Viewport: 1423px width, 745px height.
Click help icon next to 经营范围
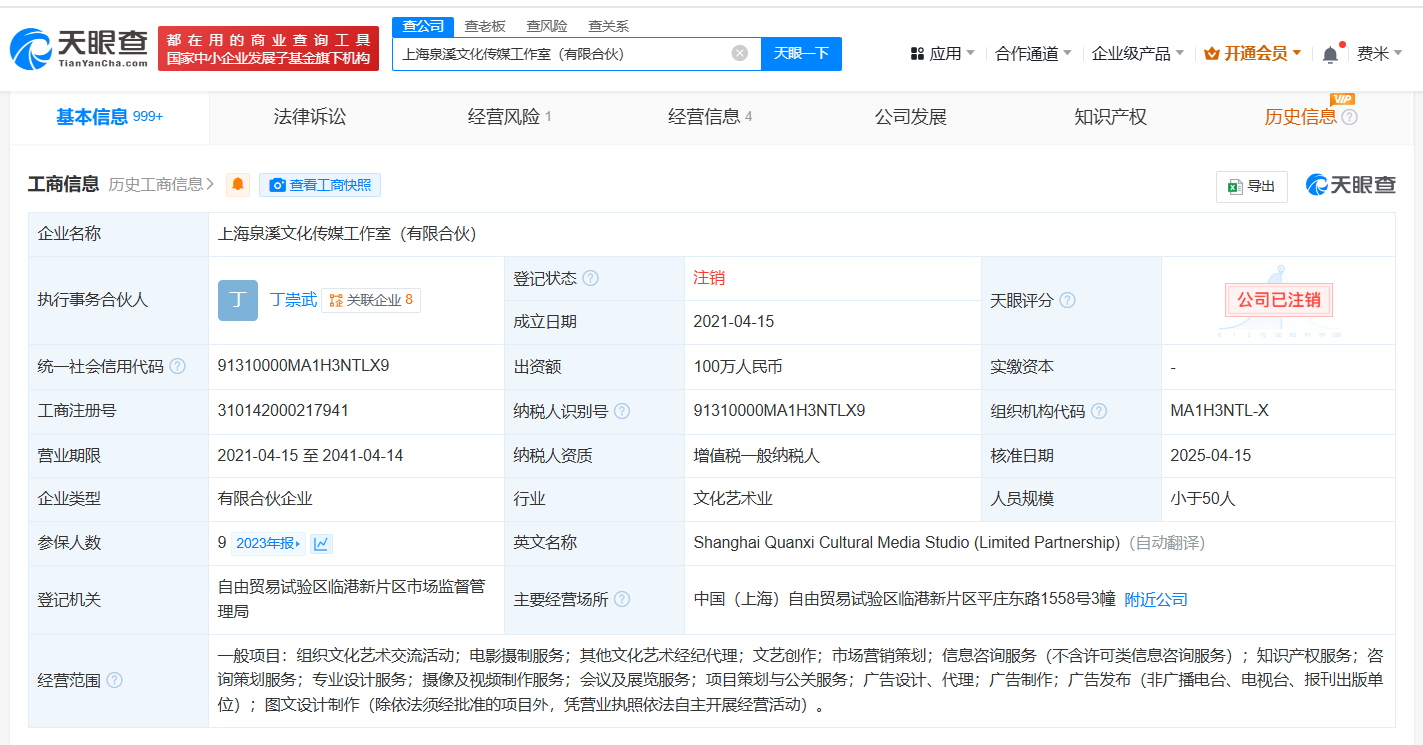pos(115,680)
